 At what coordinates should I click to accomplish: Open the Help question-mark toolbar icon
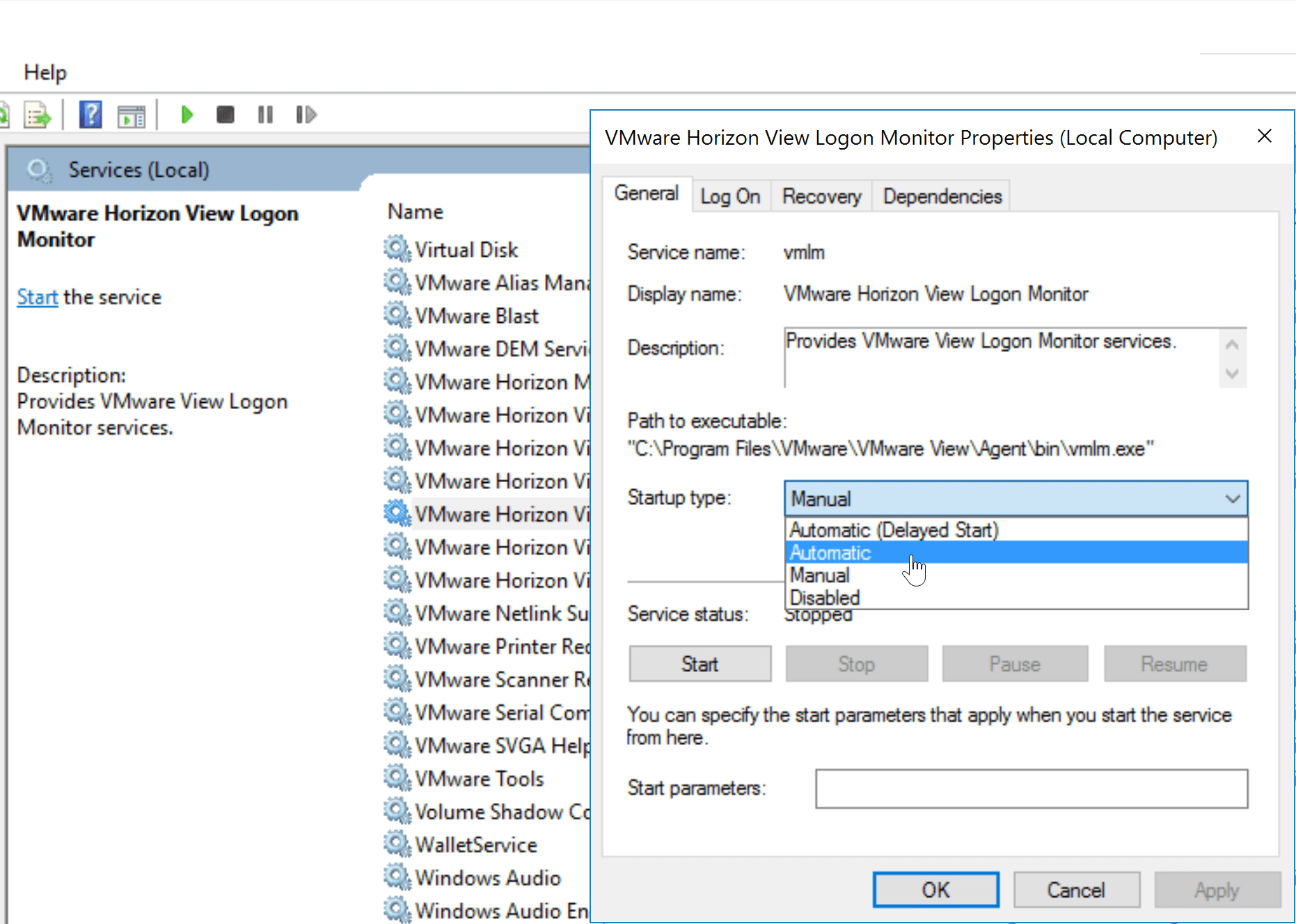[90, 115]
